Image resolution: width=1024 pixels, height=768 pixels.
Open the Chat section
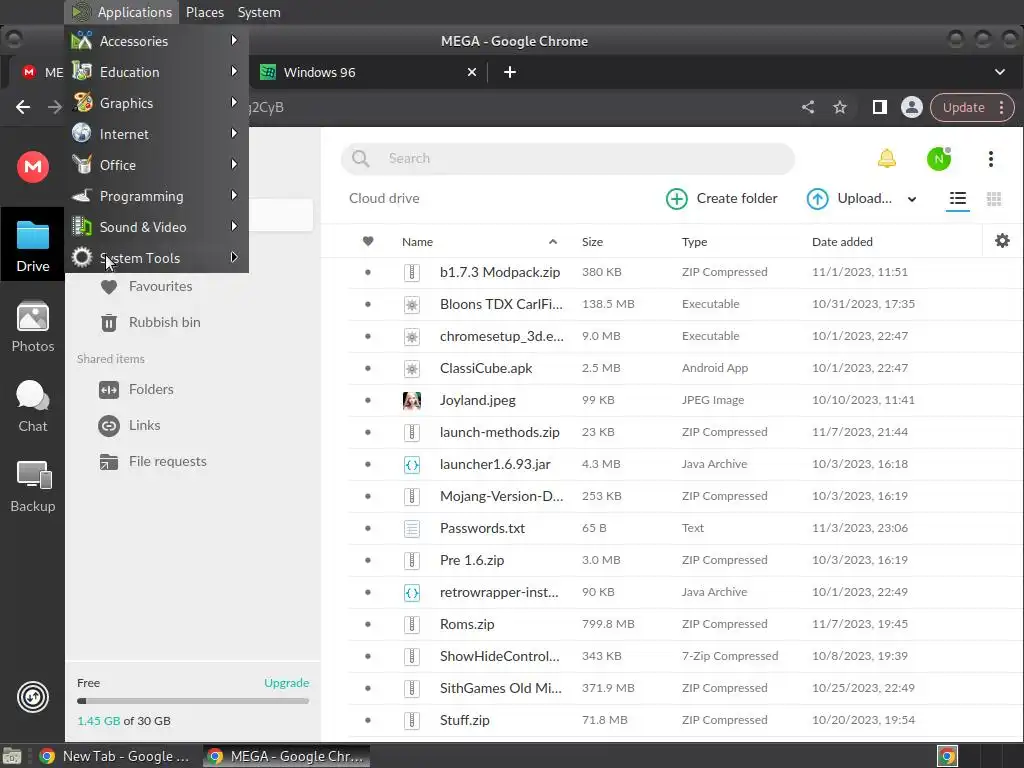(33, 406)
